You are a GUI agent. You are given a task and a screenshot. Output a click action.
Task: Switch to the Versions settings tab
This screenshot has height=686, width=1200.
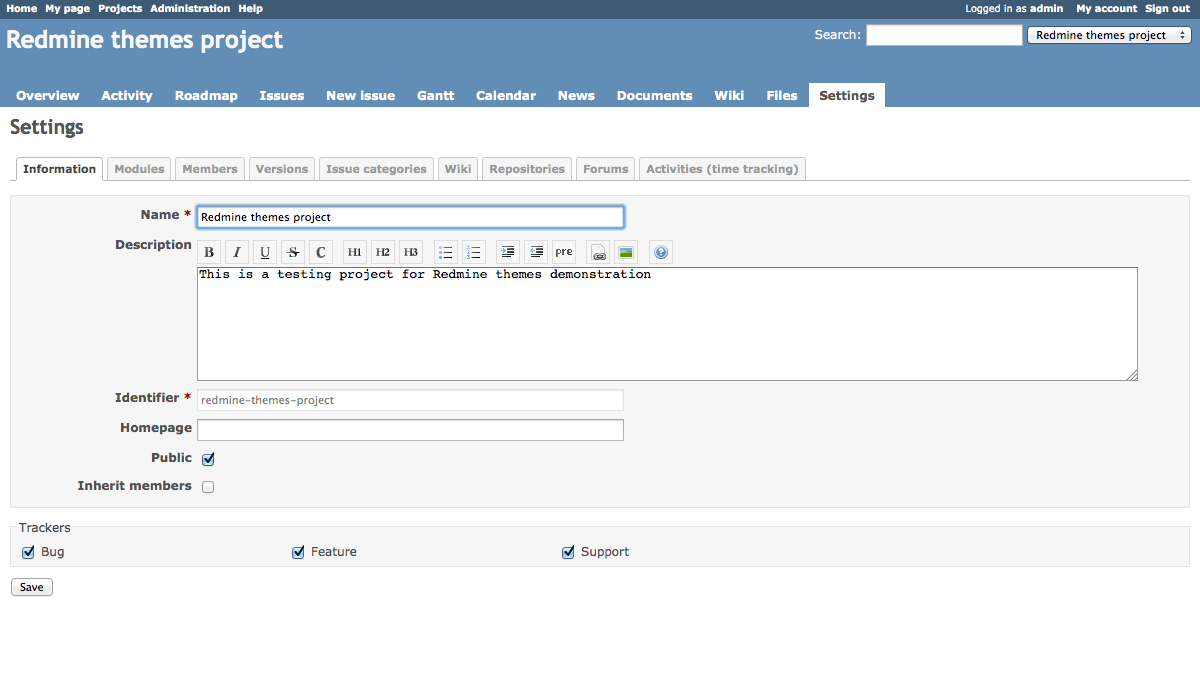click(282, 169)
